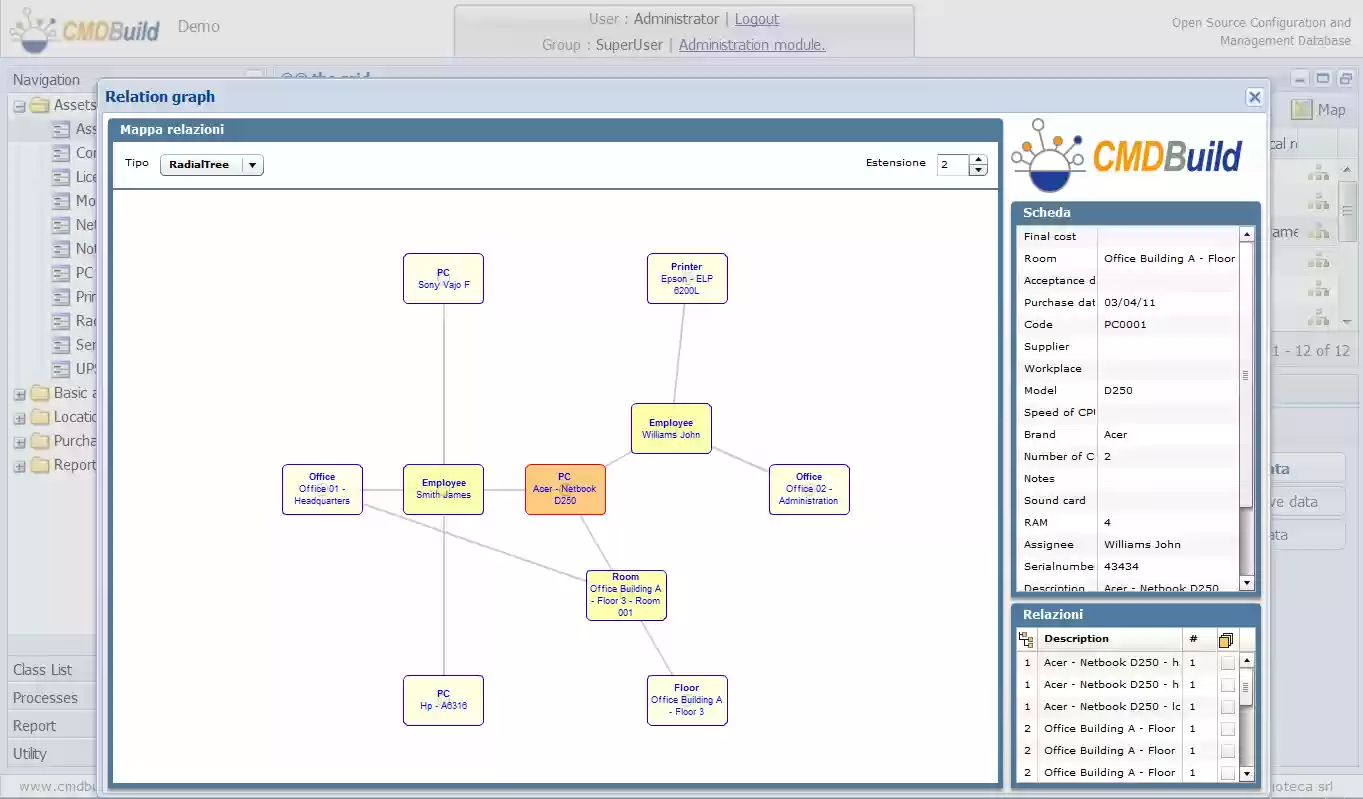Click the relation graph icon beside the highlighted grid row

pyautogui.click(x=1318, y=233)
